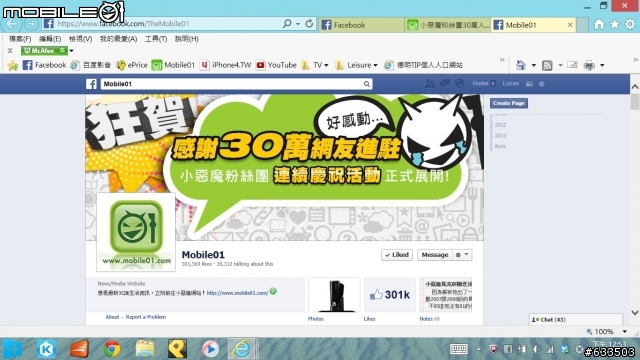Open Facebook messages icon
Screen dimensions: 640x360
click(x=444, y=84)
